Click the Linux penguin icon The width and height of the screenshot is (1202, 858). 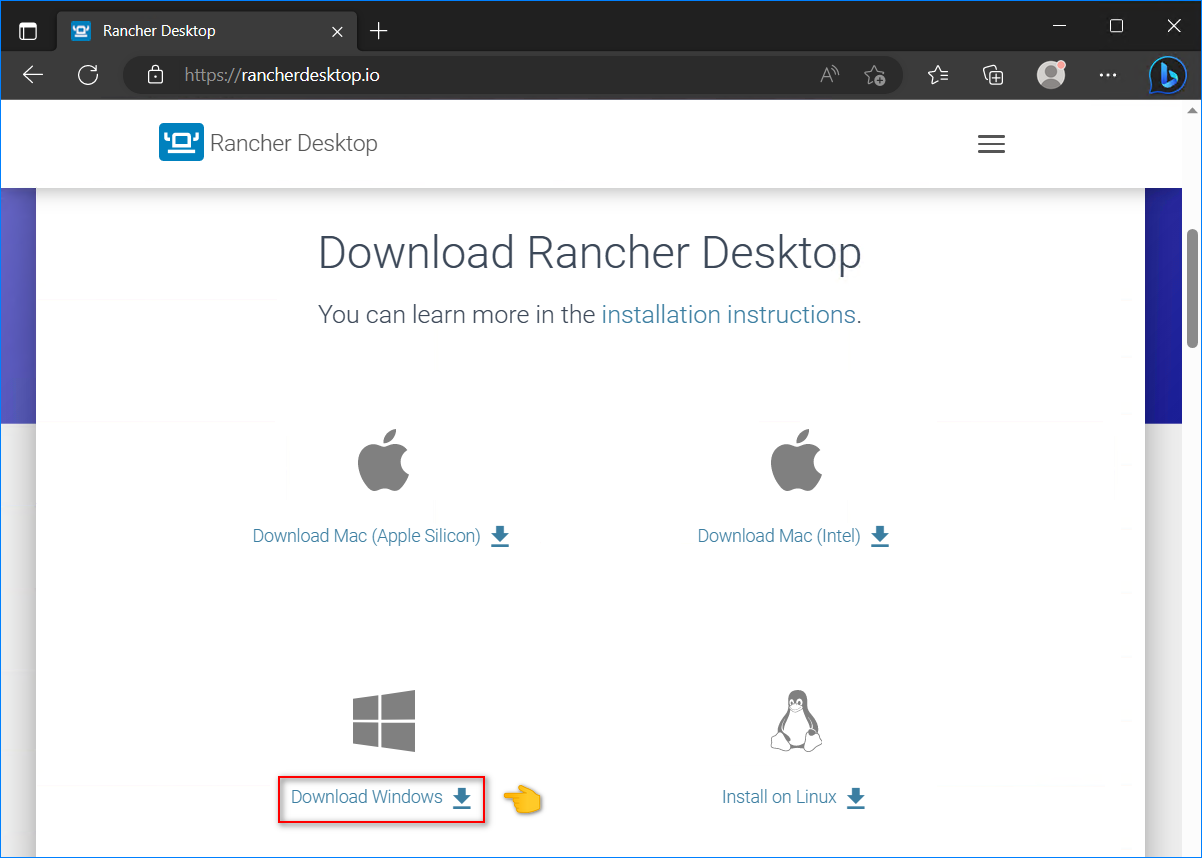796,721
